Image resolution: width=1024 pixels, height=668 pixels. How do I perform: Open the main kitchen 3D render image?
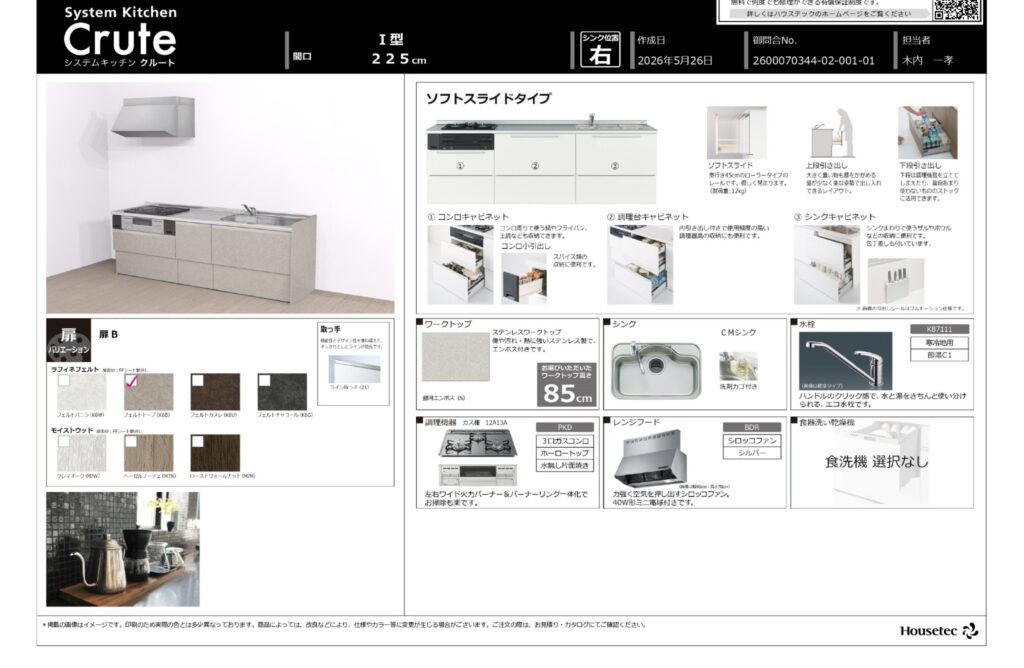(x=220, y=197)
